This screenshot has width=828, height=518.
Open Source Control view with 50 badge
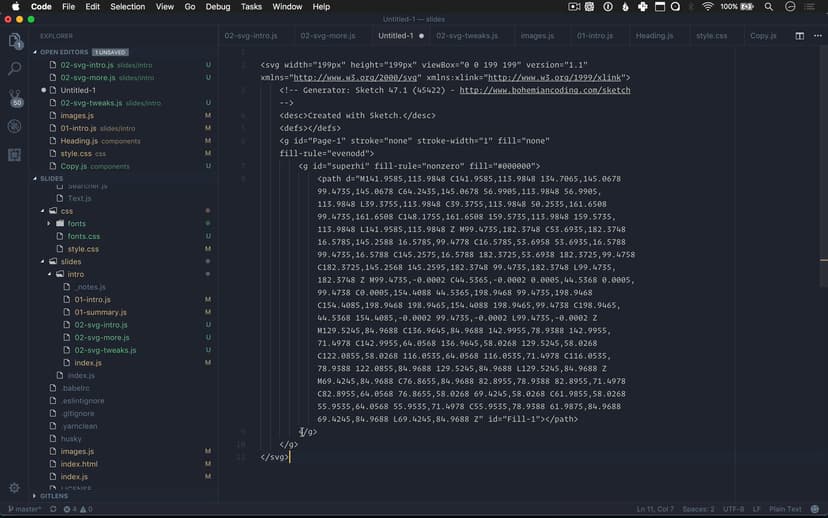(15, 98)
